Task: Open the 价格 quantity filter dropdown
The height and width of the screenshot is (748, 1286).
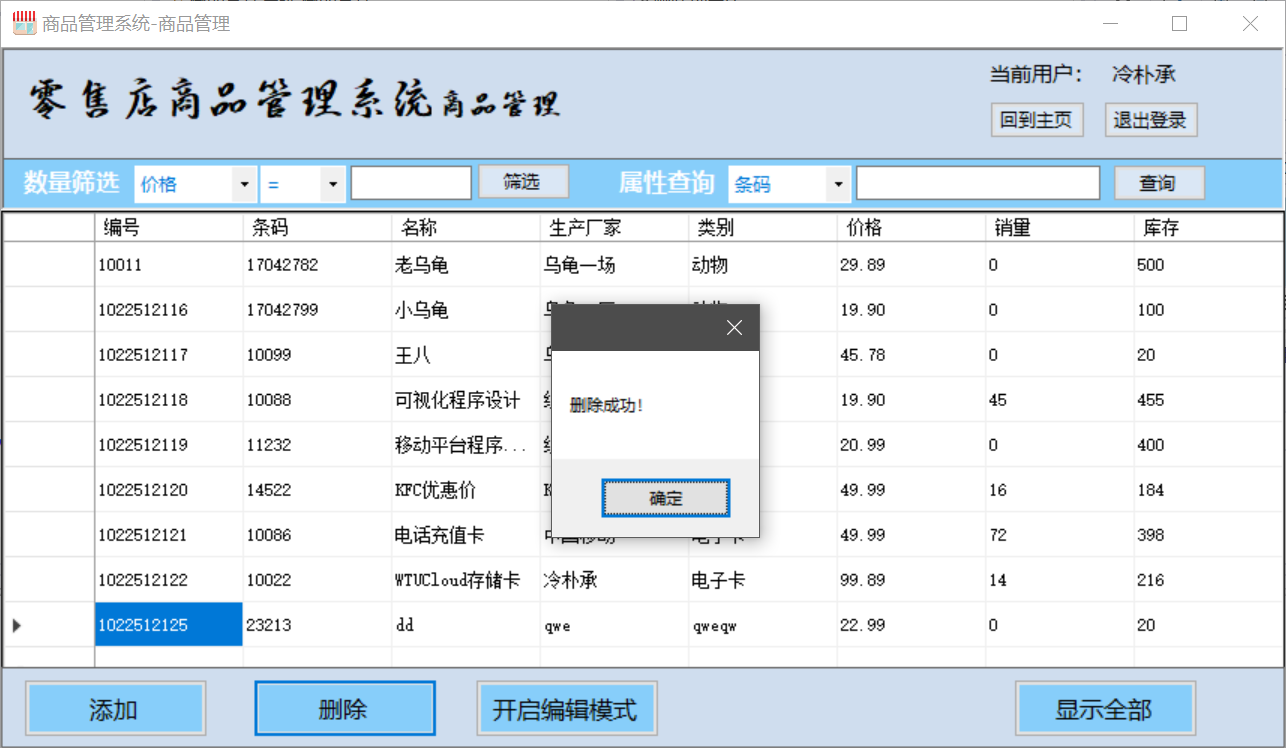Action: point(244,184)
